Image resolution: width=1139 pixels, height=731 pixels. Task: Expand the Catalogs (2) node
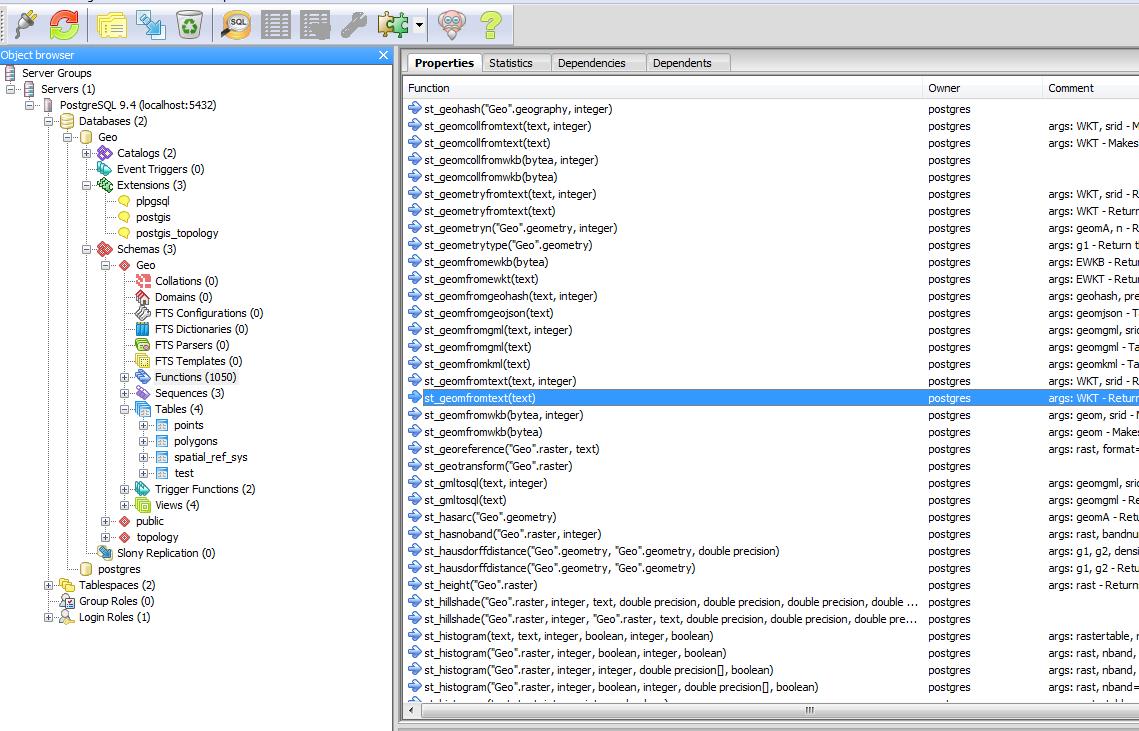click(87, 153)
